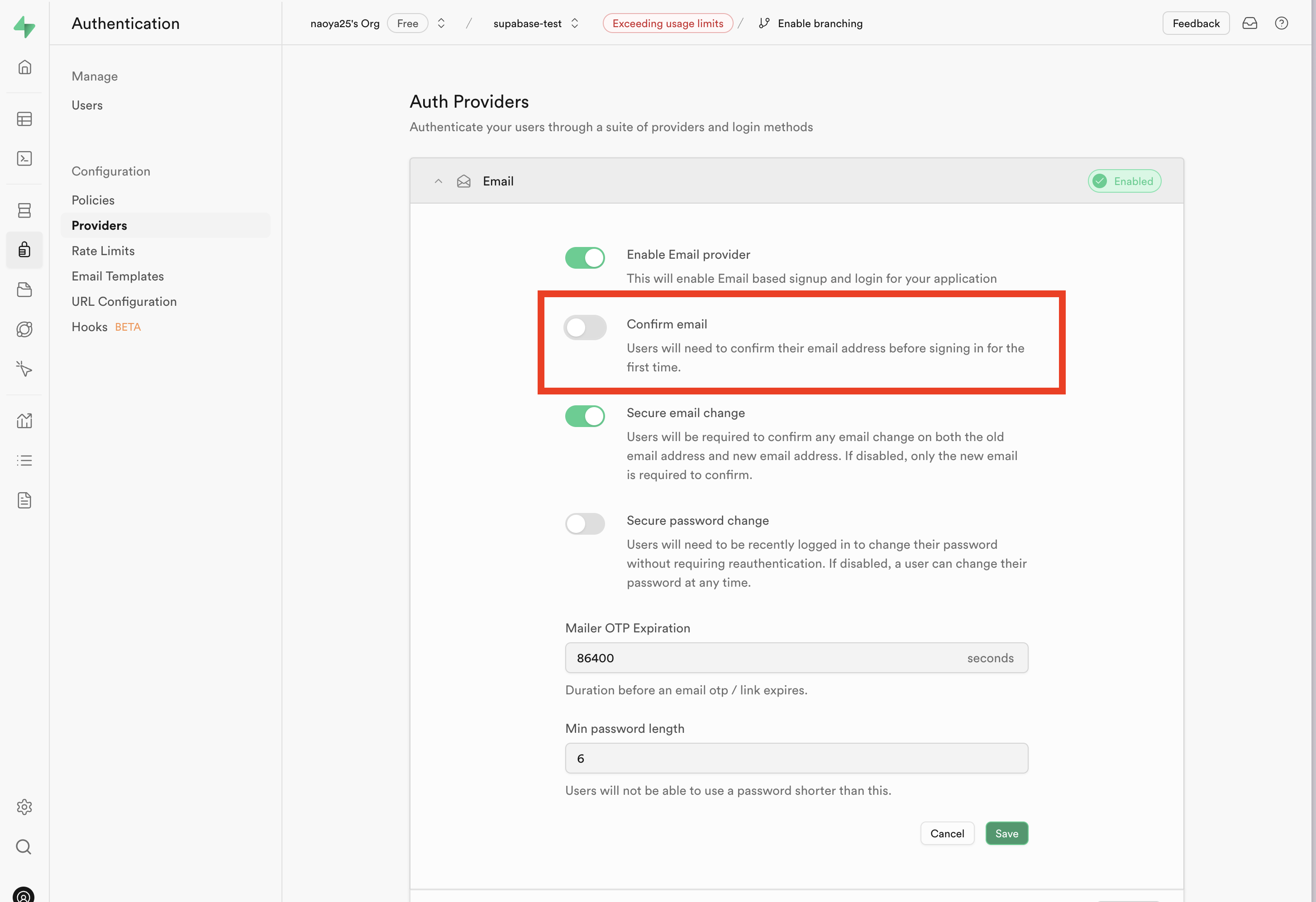Open the Database sidebar icon
Viewport: 1316px width, 902px height.
(x=24, y=210)
